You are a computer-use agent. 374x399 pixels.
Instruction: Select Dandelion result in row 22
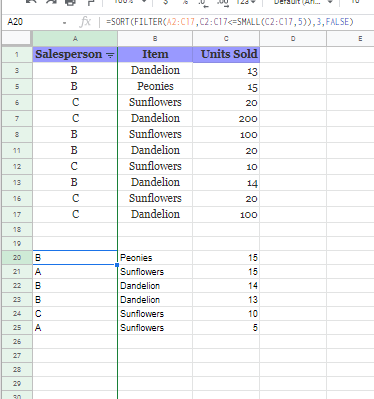tap(155, 285)
